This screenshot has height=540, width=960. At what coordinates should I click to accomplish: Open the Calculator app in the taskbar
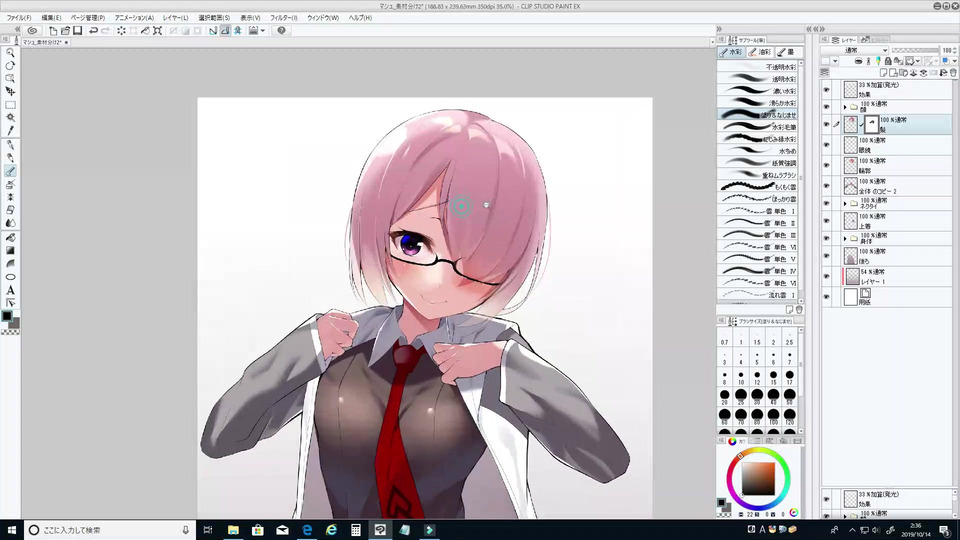tap(356, 530)
